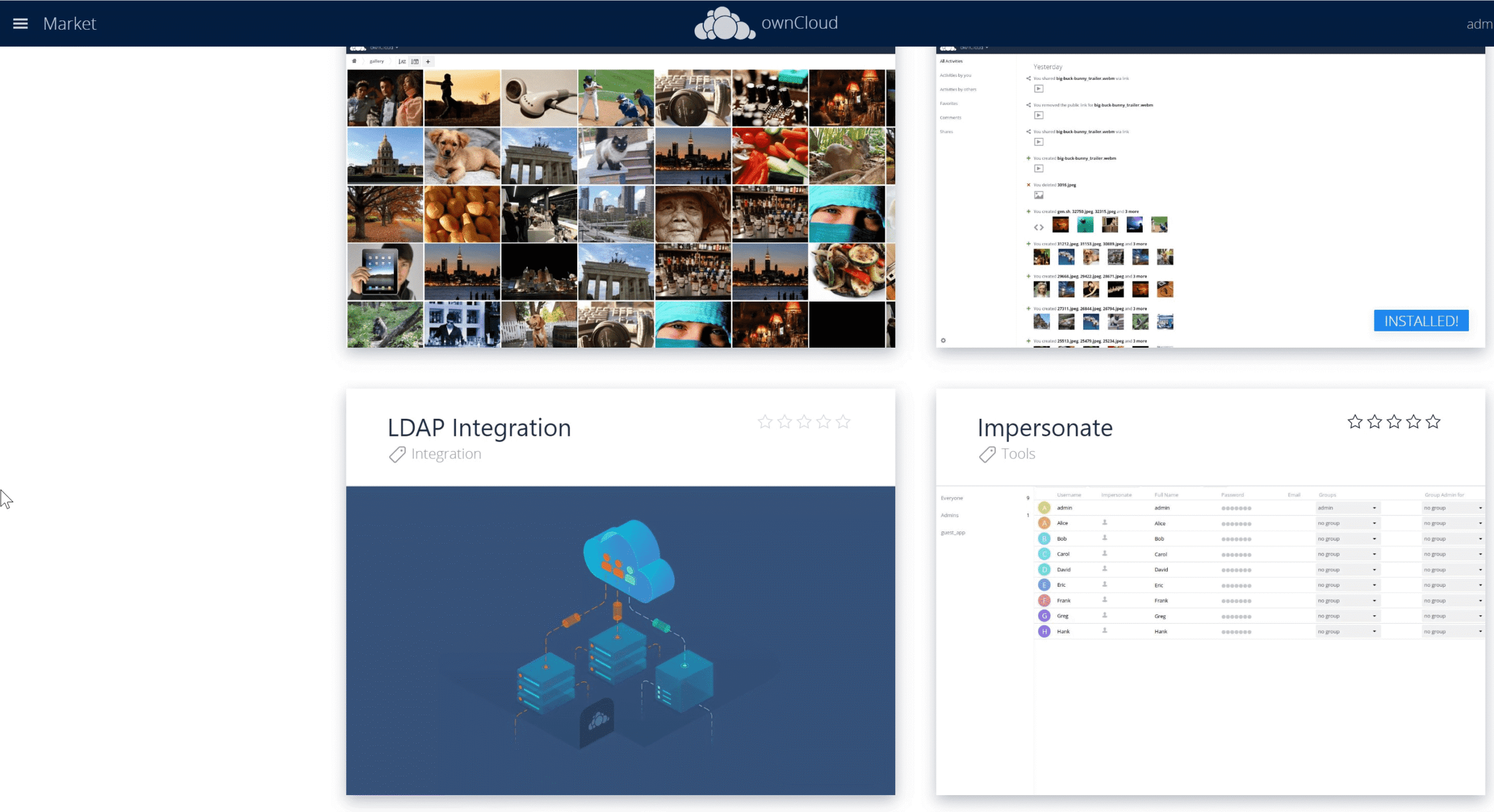
Task: Click the third rating star on Impersonate
Action: 1394,422
